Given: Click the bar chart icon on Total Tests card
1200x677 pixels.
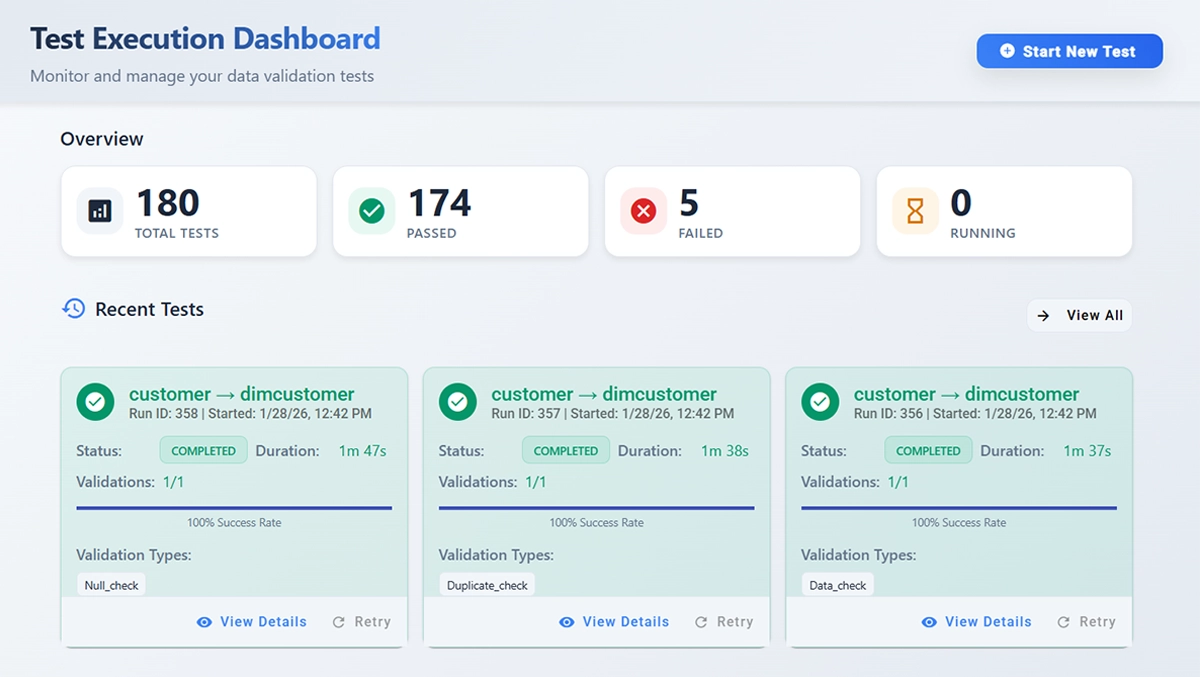Looking at the screenshot, I should 99,211.
